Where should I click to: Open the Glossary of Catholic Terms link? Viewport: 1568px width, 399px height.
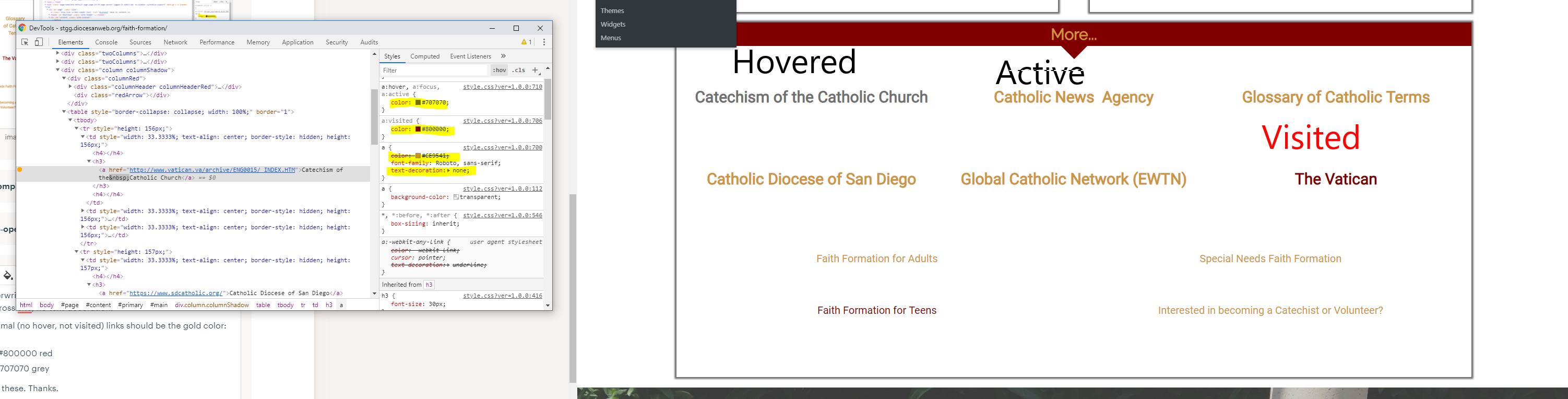tap(1335, 98)
